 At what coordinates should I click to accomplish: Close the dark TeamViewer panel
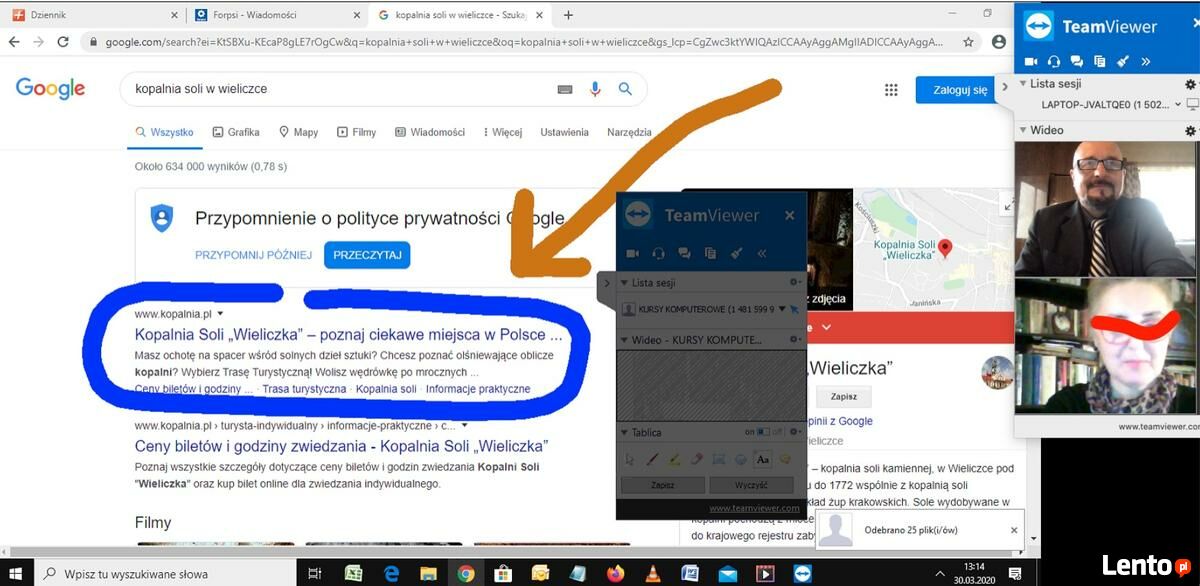pyautogui.click(x=790, y=215)
